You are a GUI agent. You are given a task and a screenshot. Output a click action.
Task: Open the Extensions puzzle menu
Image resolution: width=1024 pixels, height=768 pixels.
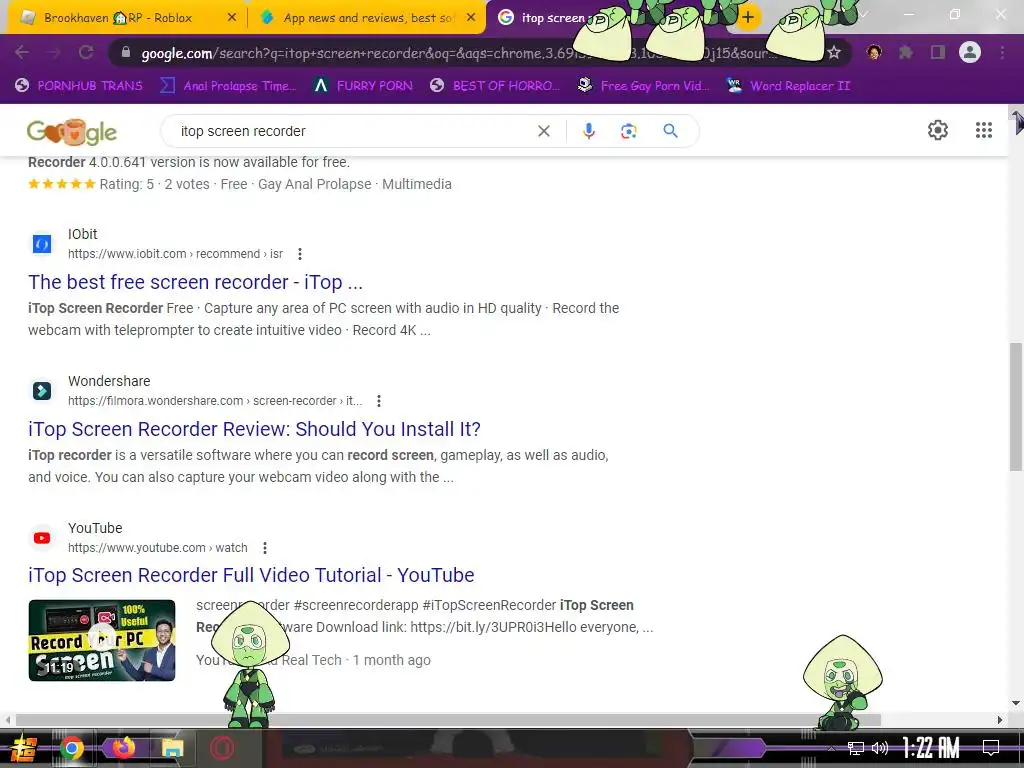(906, 52)
